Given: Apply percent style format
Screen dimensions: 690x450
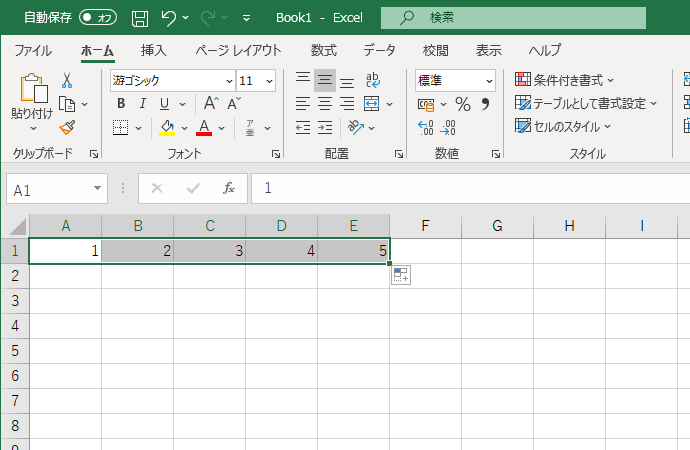Looking at the screenshot, I should [462, 103].
